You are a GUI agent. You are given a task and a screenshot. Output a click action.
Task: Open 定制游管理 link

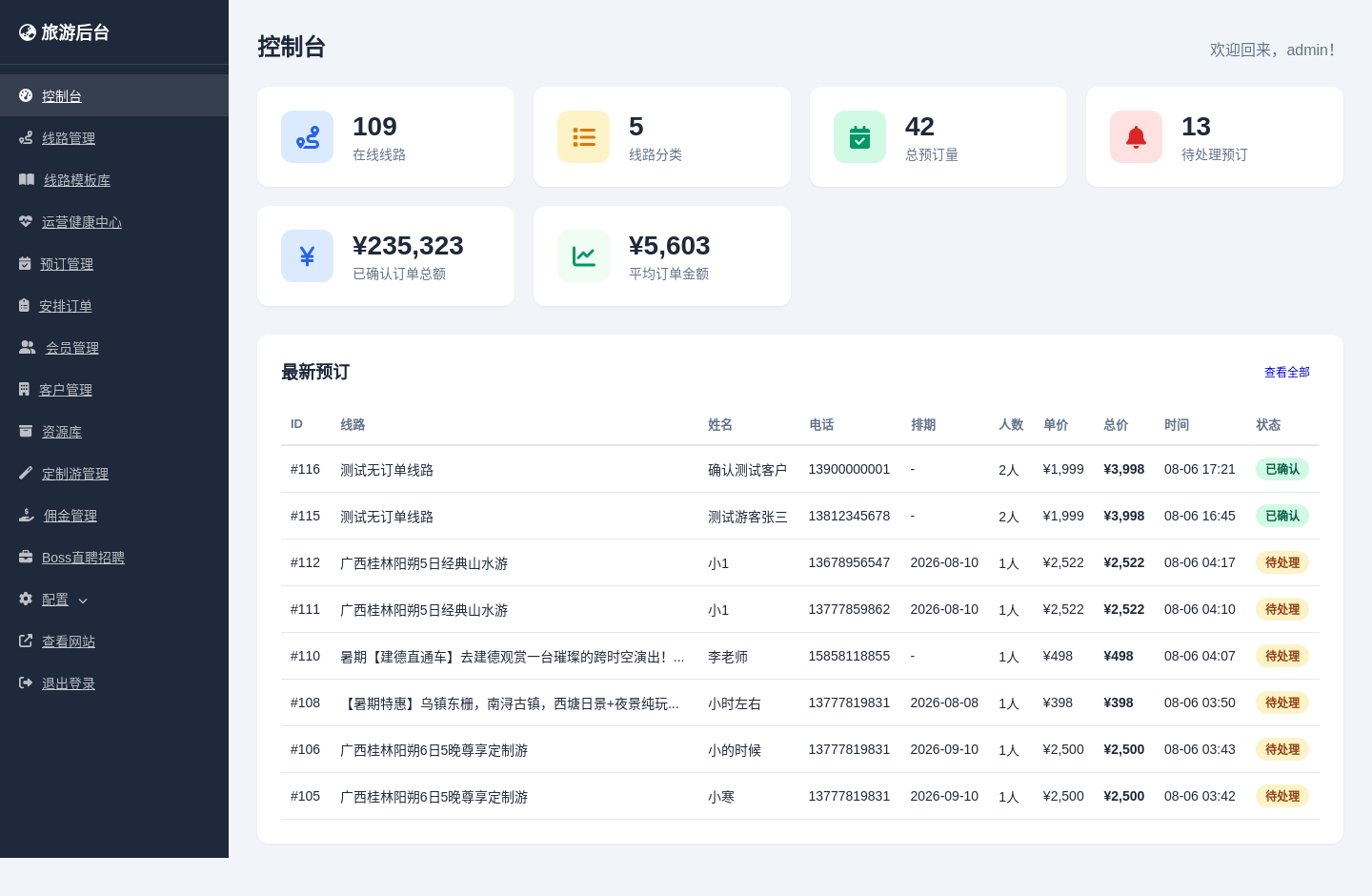114,473
